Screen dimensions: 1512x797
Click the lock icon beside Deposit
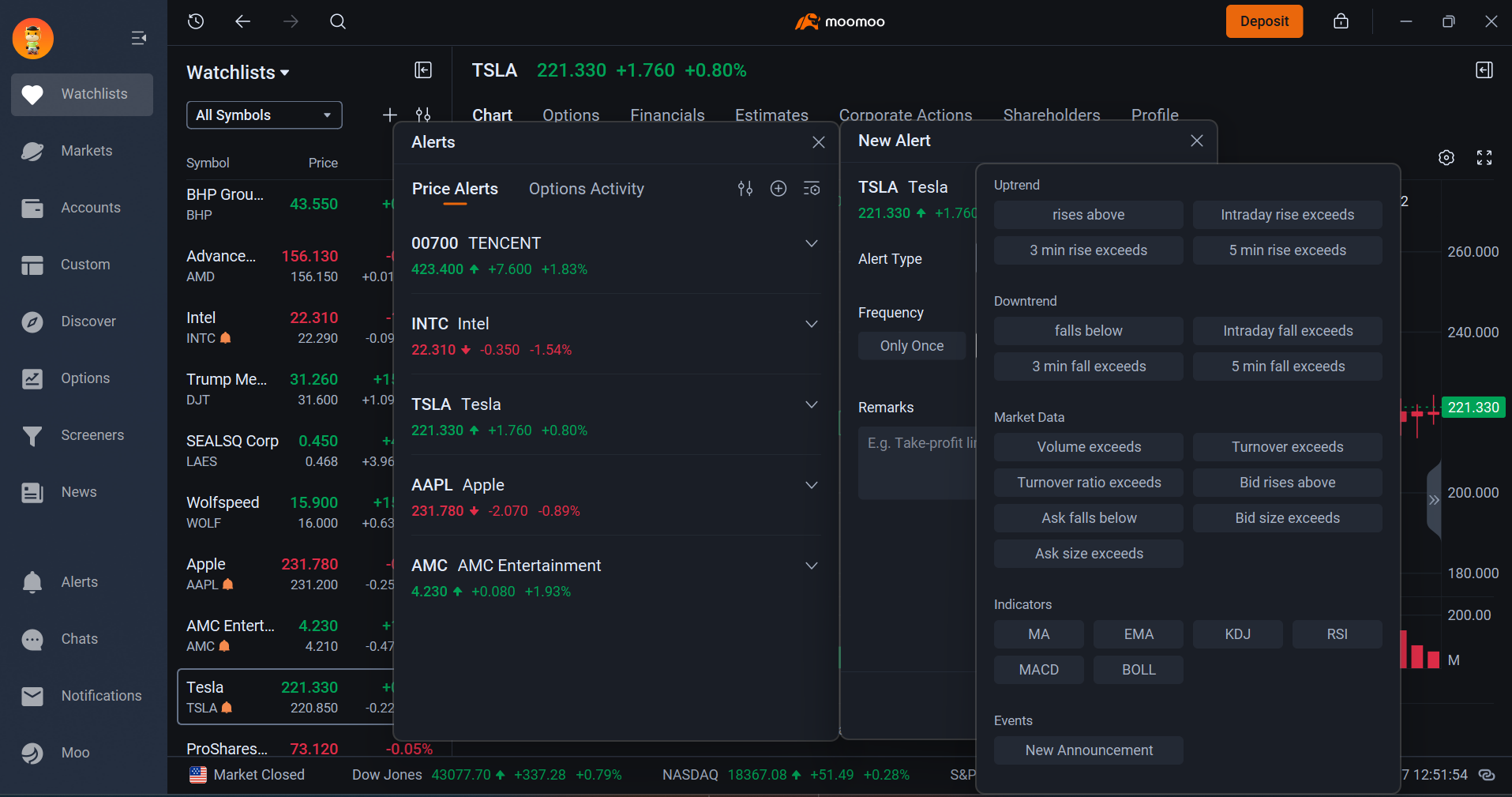point(1341,21)
